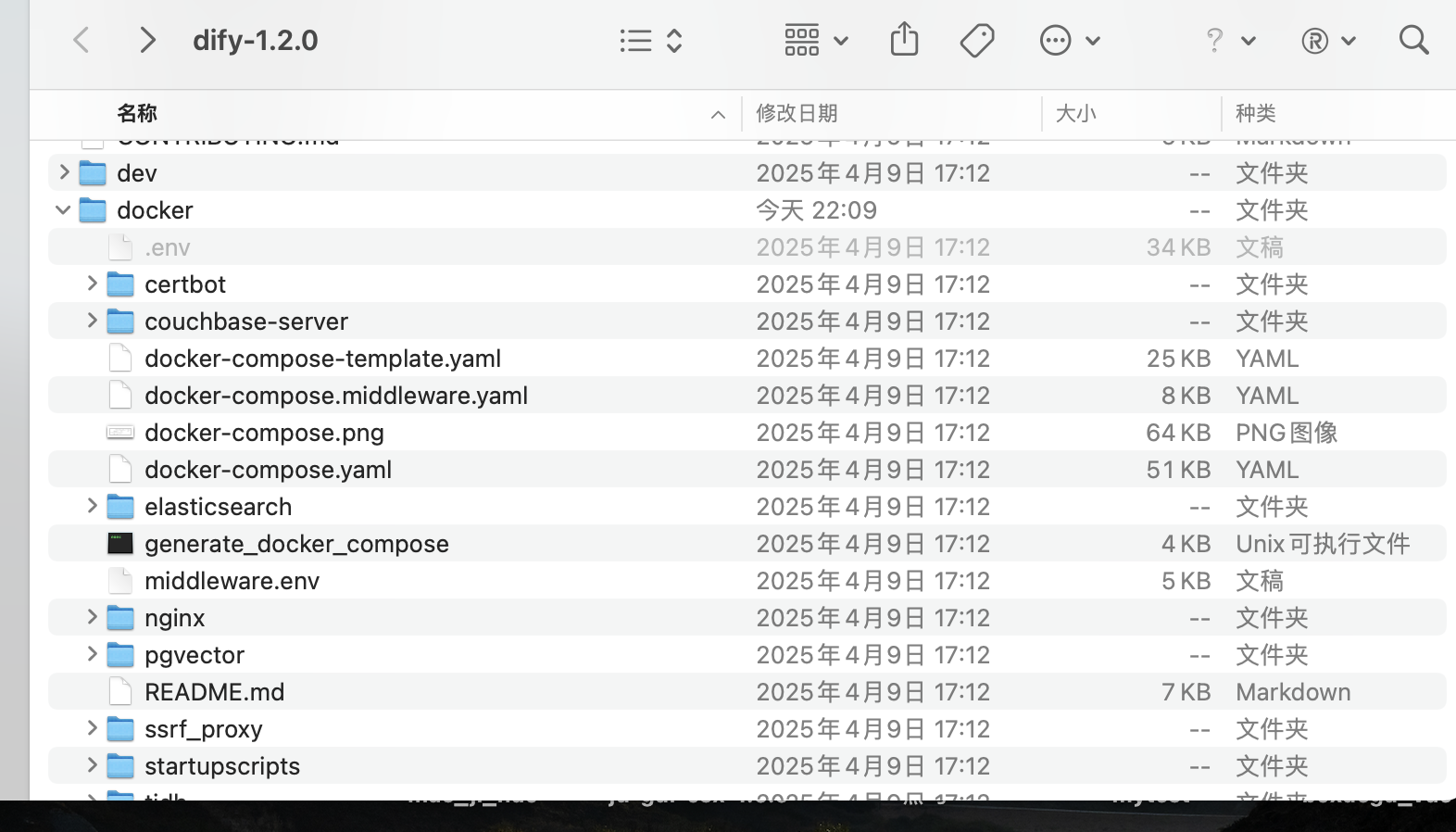
Task: Select the folder name elasticsearch
Action: (x=218, y=507)
